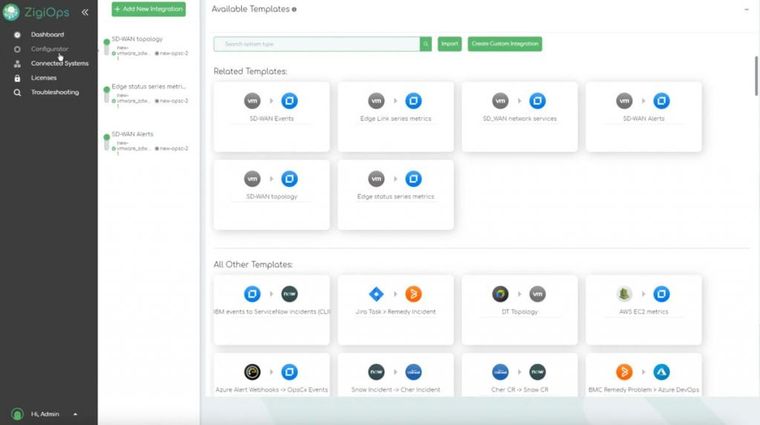Click the templates vertical scrollbar
Screen dimensions: 760x425
756,76
